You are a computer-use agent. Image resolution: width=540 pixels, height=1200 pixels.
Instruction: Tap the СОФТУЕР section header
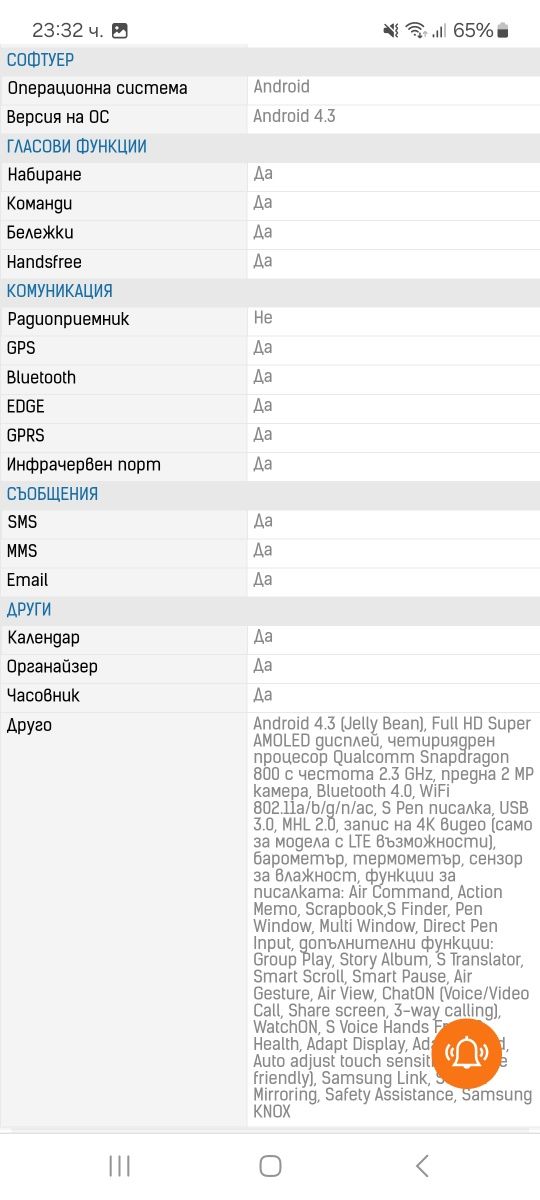coord(41,60)
